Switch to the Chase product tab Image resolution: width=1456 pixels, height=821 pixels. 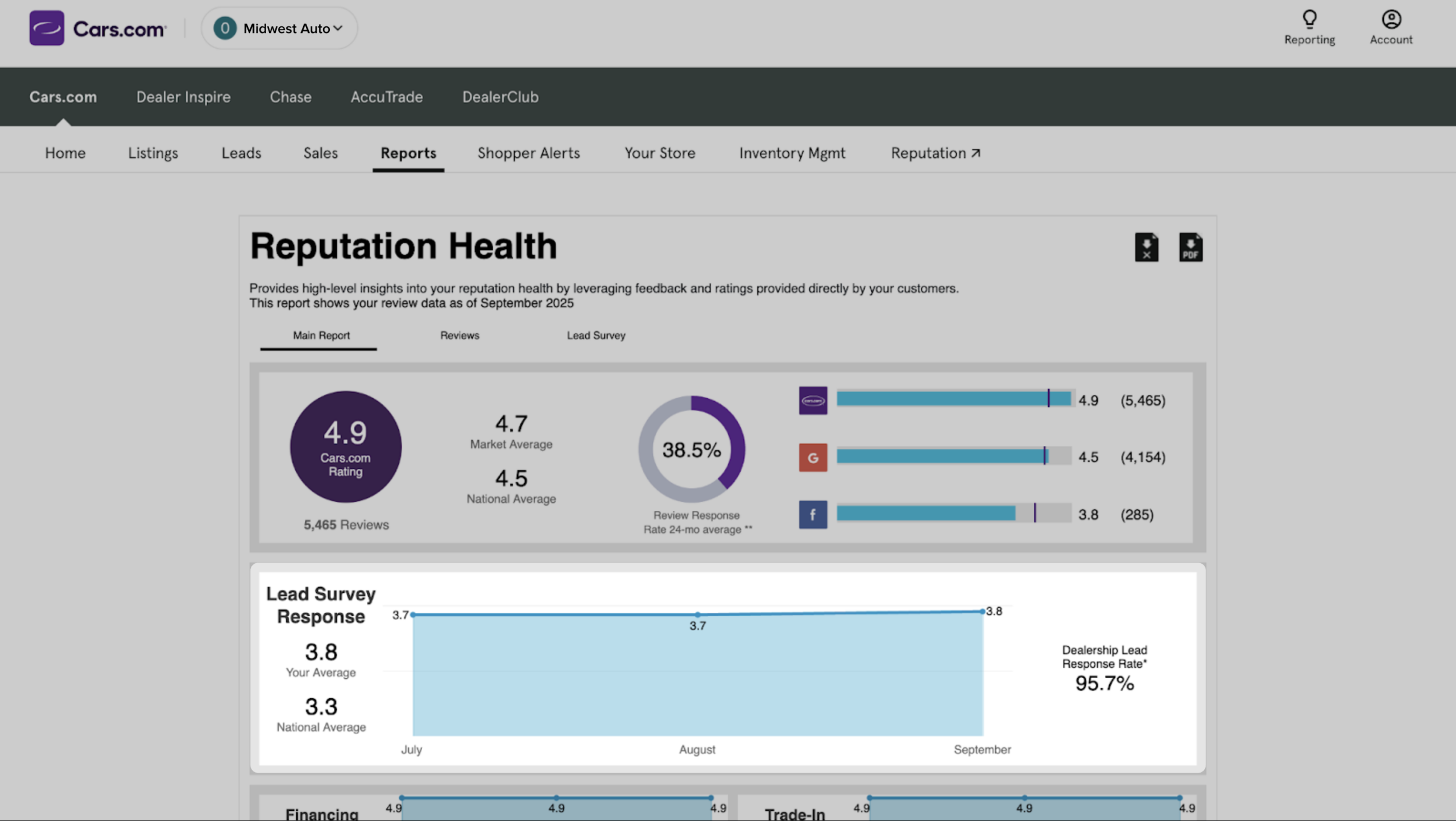pyautogui.click(x=291, y=97)
